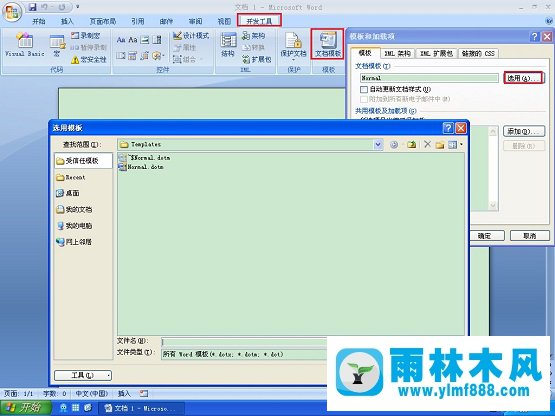Open the views menu dropdown arrow
The height and width of the screenshot is (416, 555).
pyautogui.click(x=461, y=144)
